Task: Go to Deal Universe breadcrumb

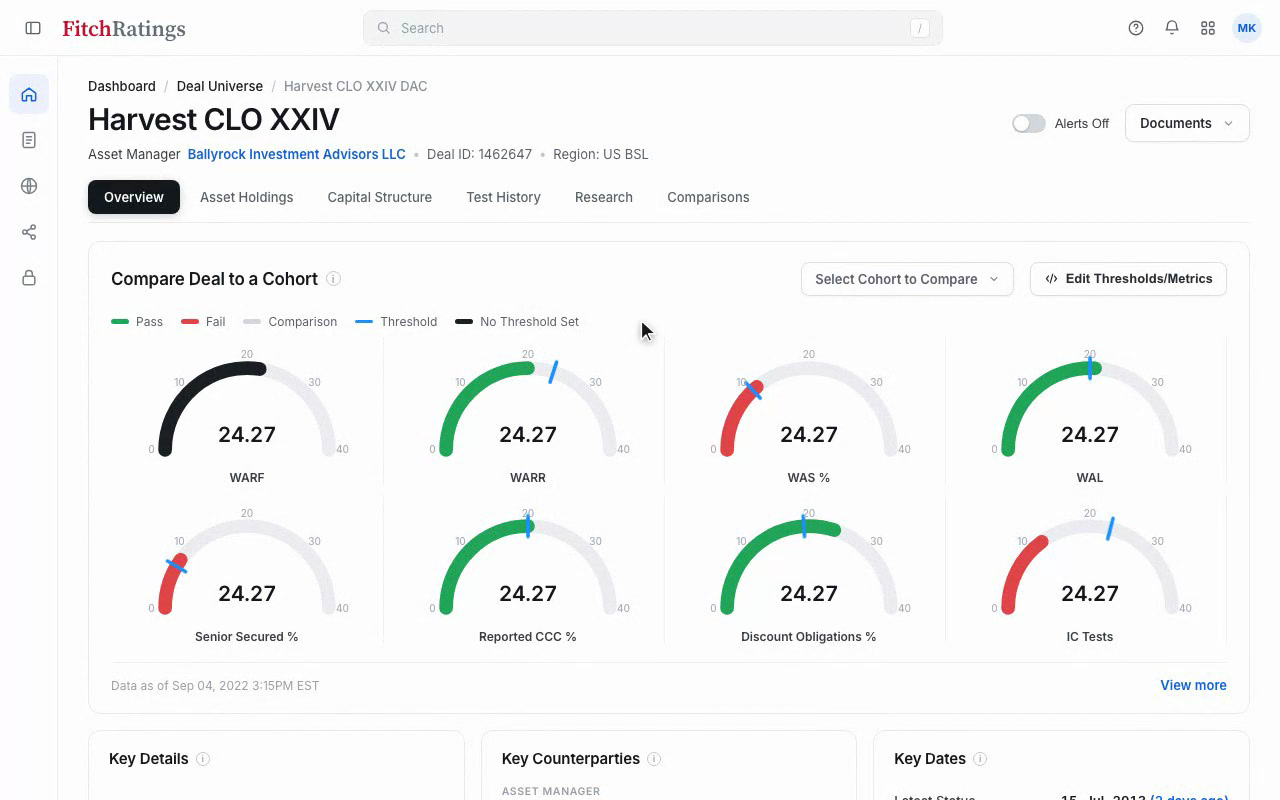Action: point(220,86)
